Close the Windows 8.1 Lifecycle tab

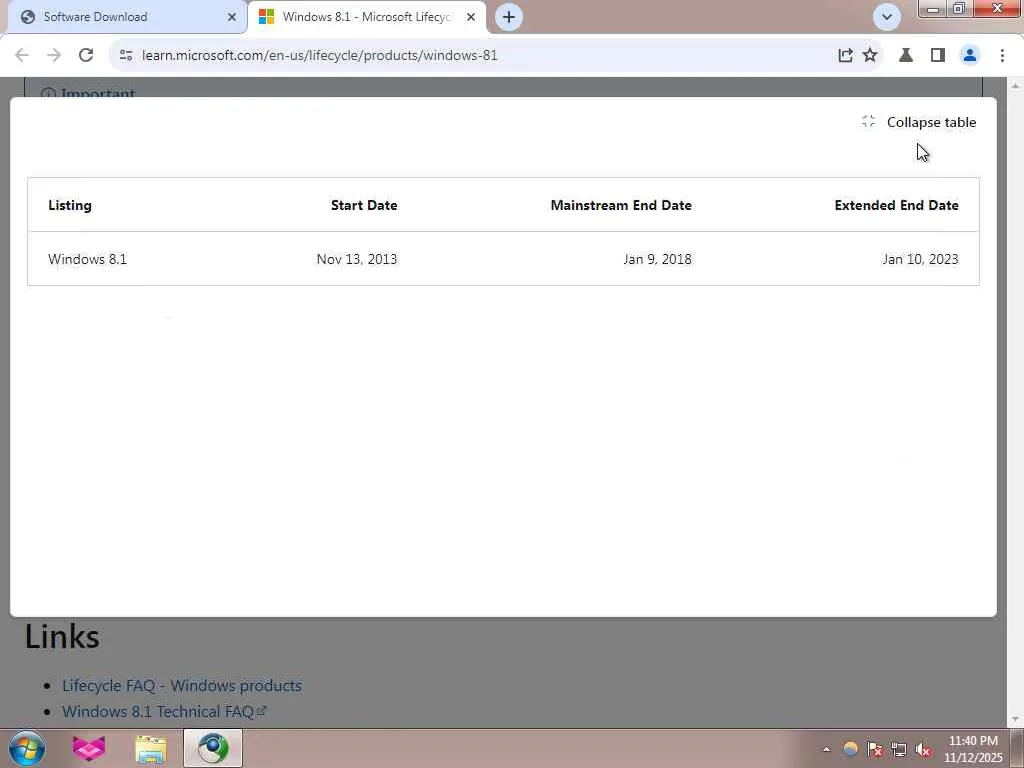[471, 17]
